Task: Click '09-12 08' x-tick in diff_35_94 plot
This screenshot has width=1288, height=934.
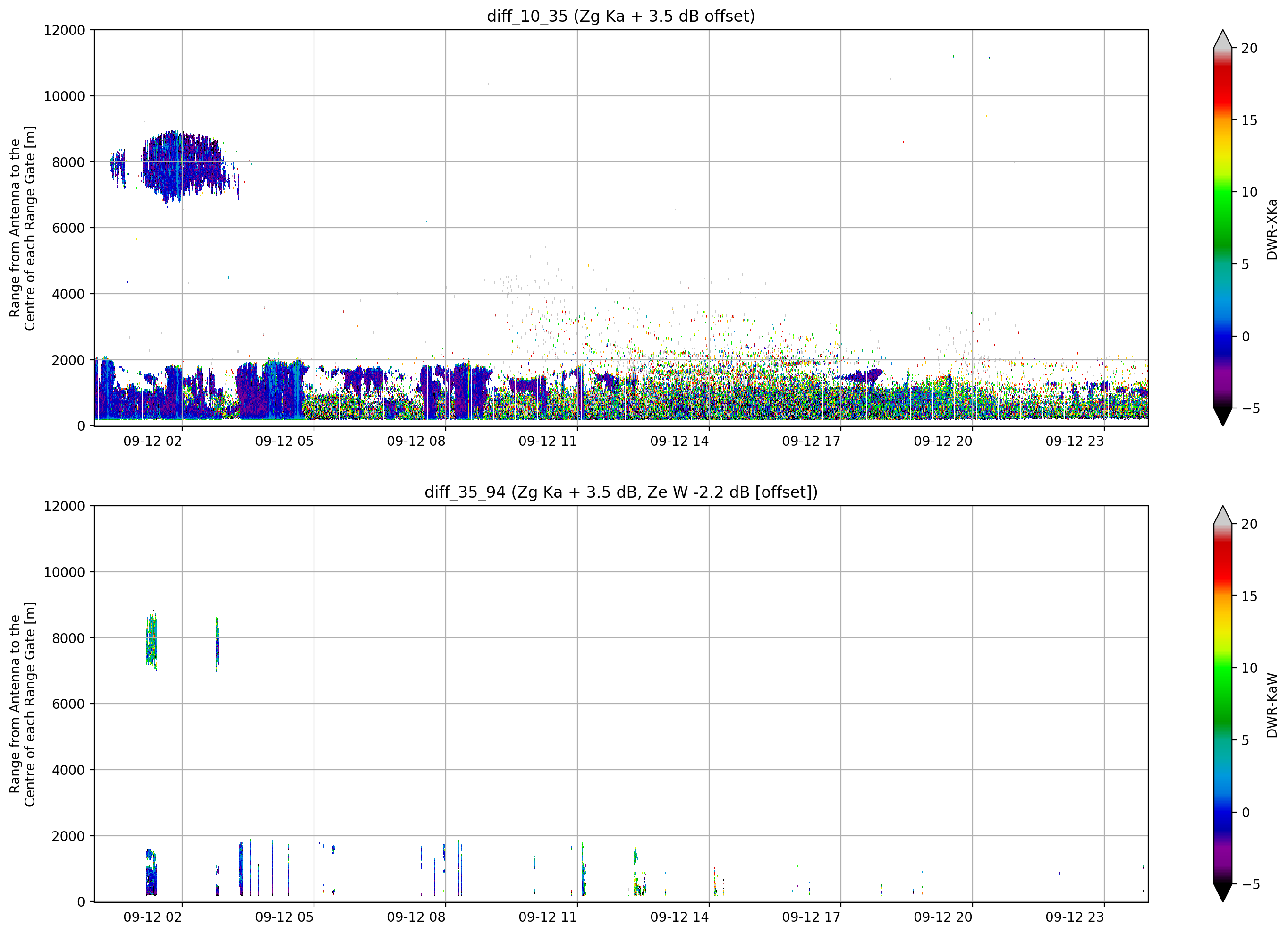Action: [x=416, y=917]
